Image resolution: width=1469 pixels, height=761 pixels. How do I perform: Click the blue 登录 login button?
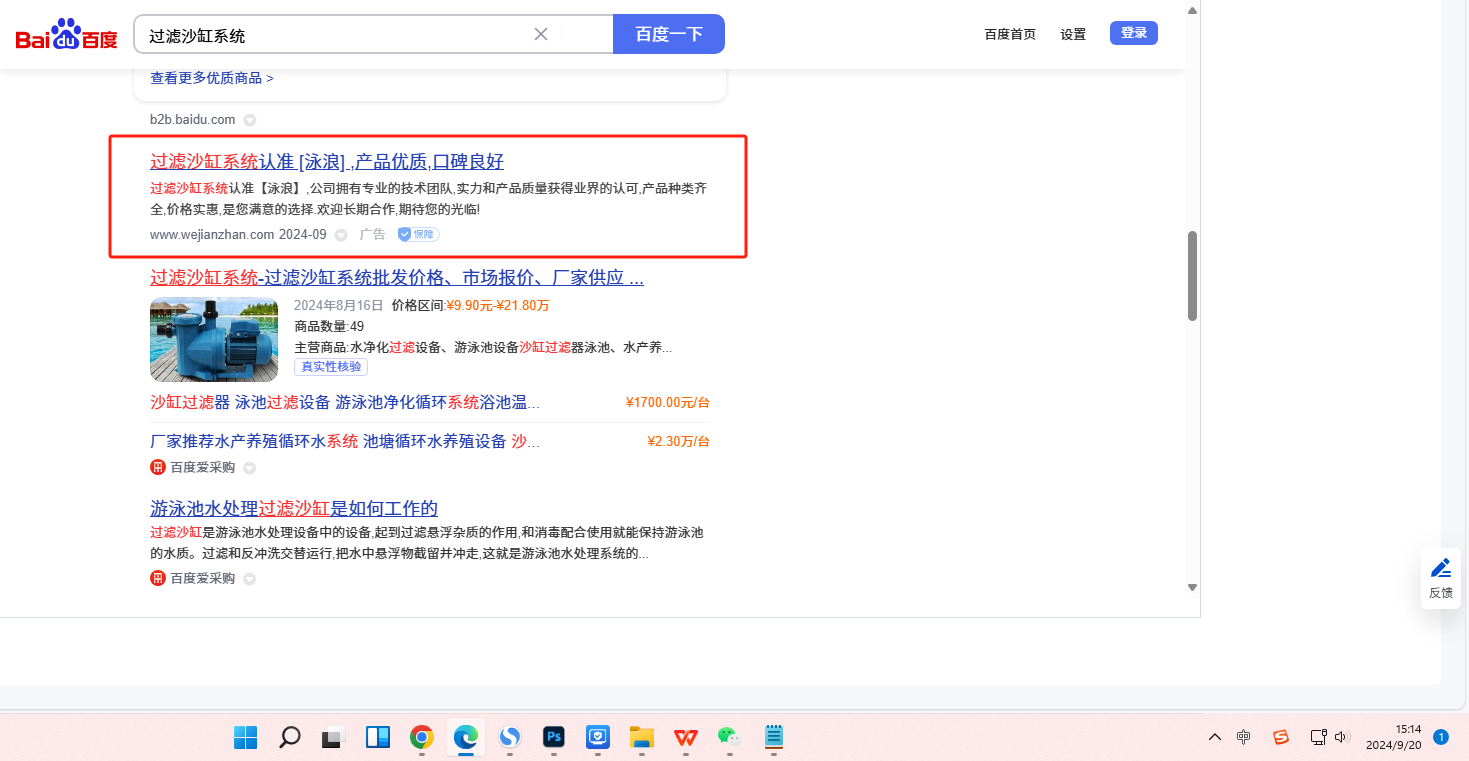point(1133,33)
